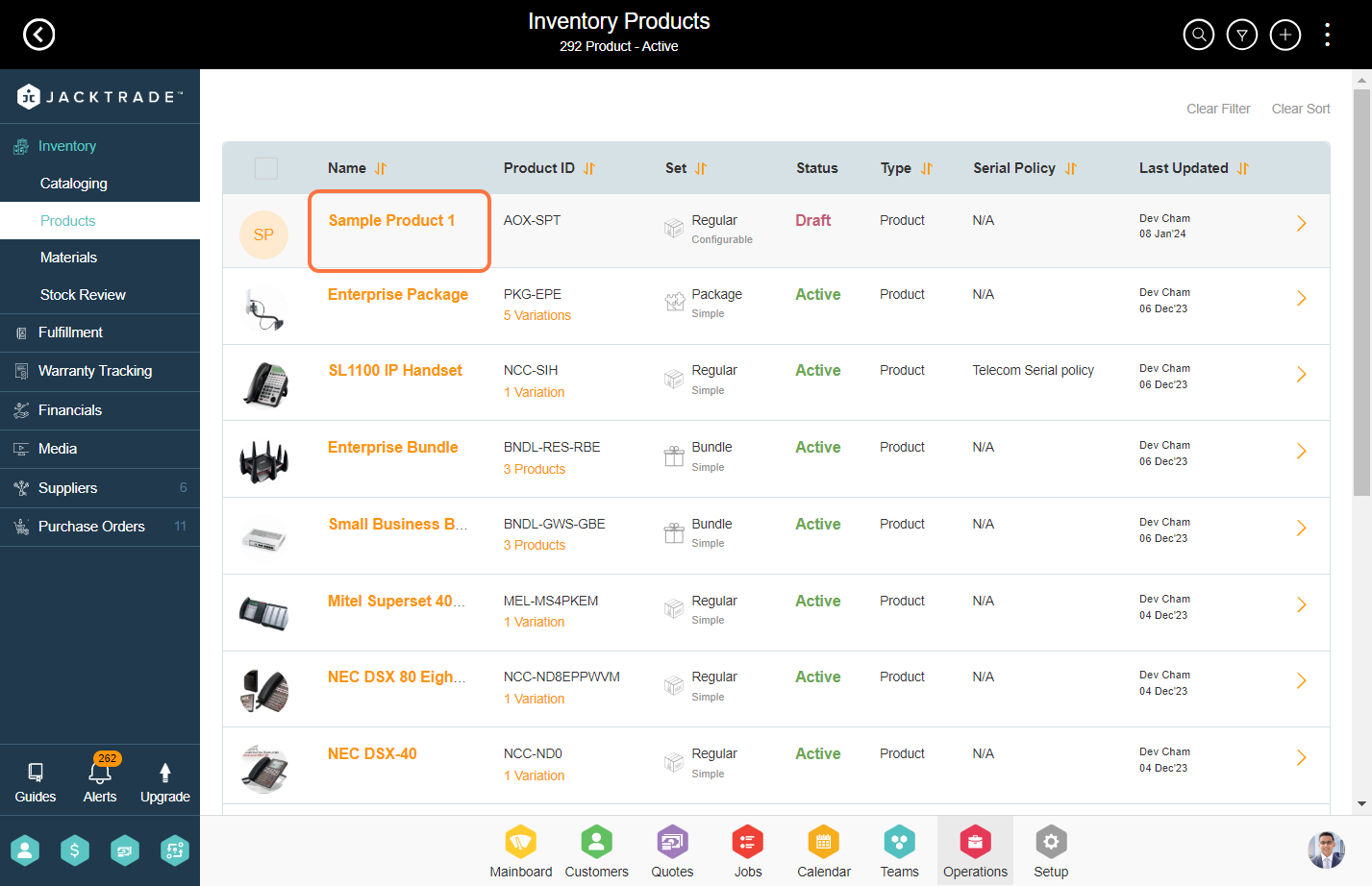Sort by Set column arrows

click(701, 168)
